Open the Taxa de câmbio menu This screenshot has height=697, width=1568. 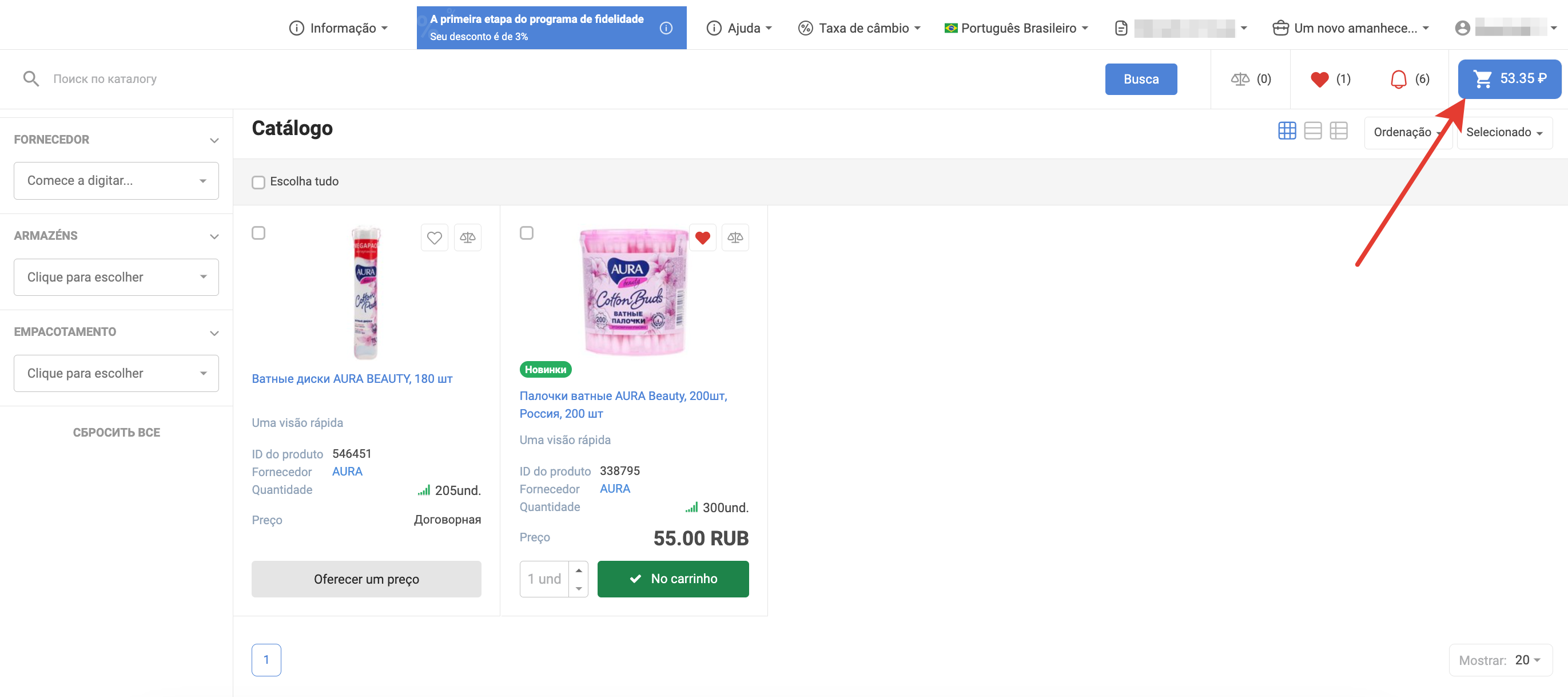859,28
